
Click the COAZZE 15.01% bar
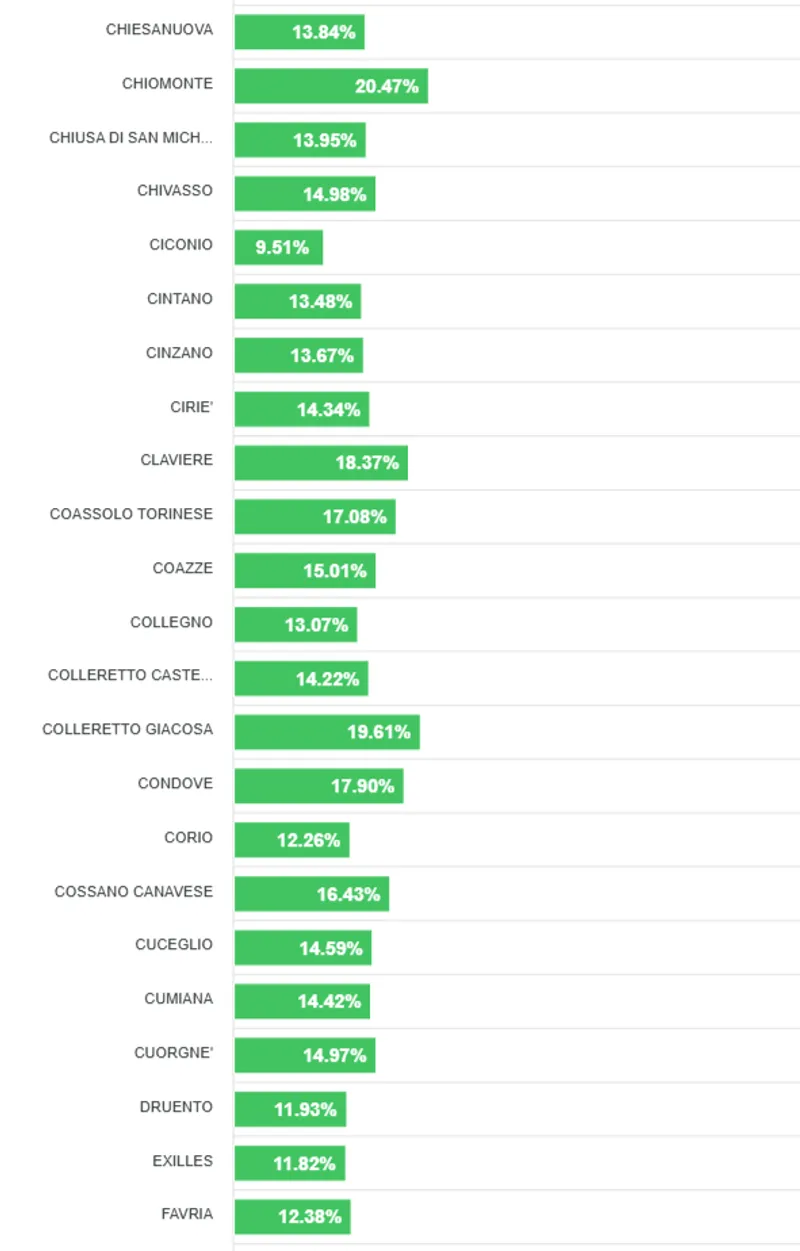pyautogui.click(x=305, y=571)
